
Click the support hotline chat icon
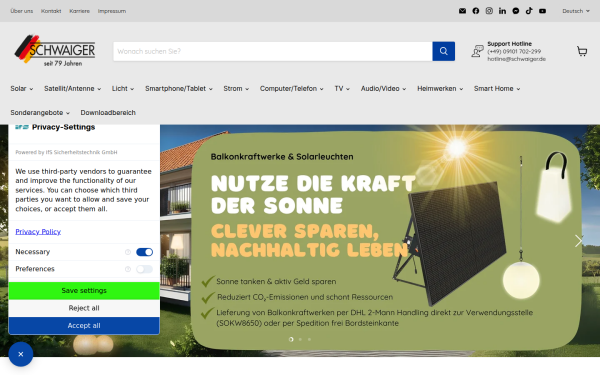pos(478,51)
